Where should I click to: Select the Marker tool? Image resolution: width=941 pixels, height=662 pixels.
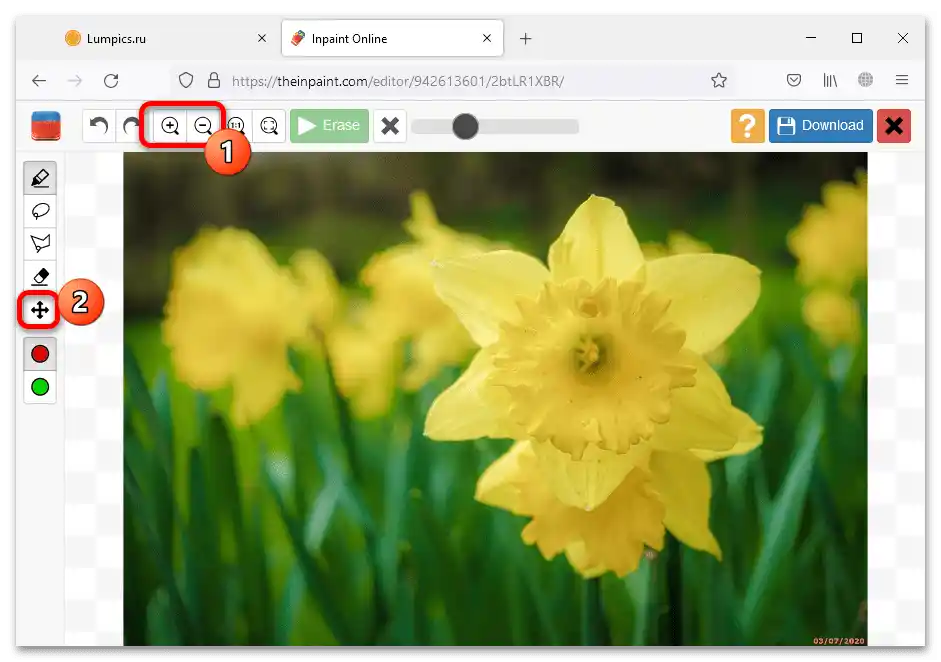pos(40,178)
